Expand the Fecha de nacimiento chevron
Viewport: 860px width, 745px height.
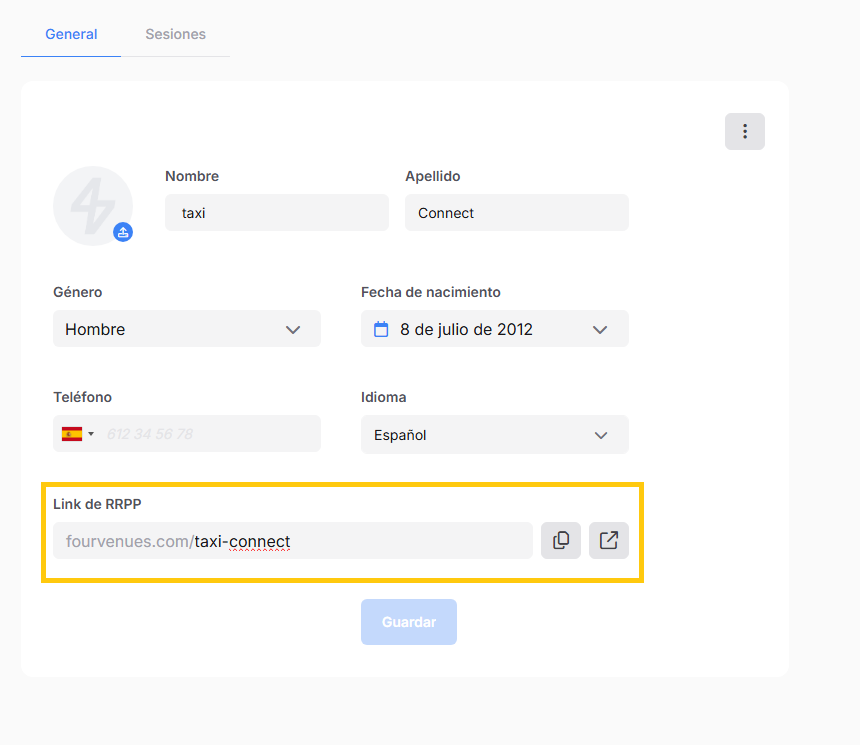coord(600,329)
